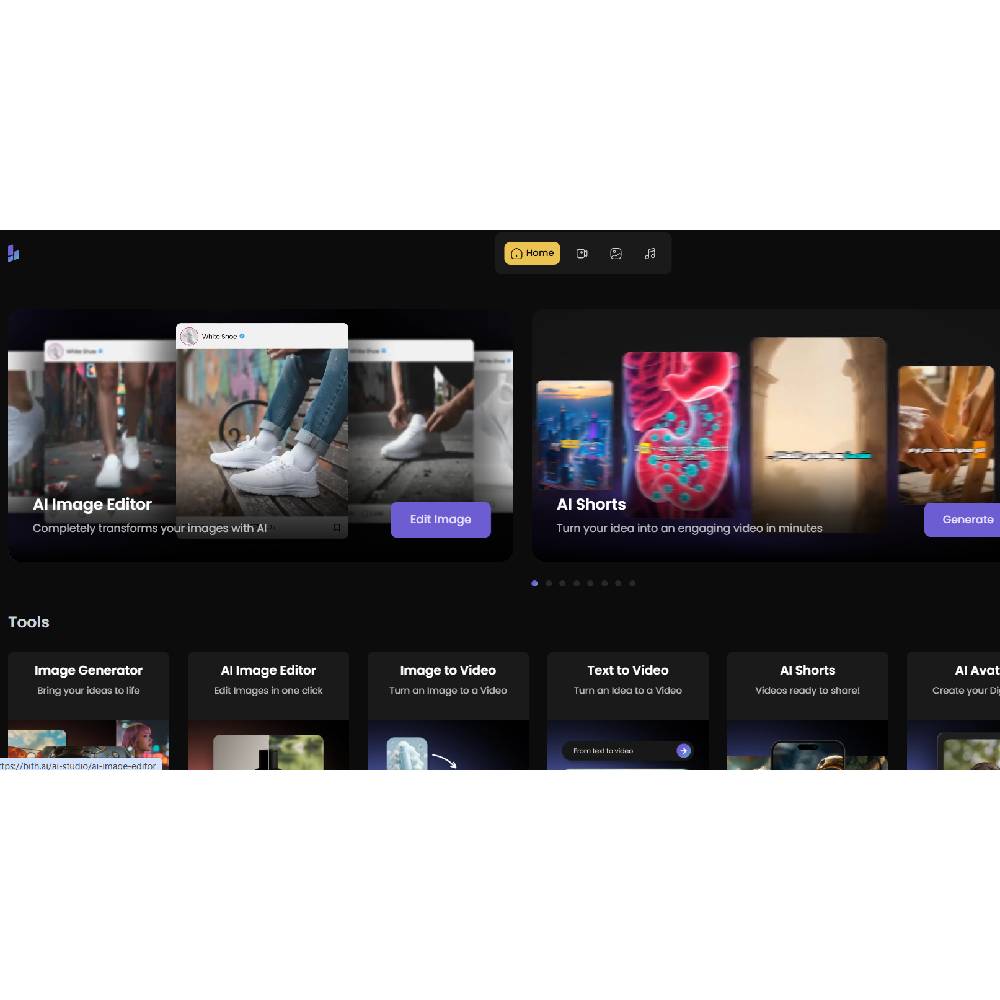This screenshot has height=1000, width=1000.
Task: Click the Text to Video card title
Action: [628, 670]
